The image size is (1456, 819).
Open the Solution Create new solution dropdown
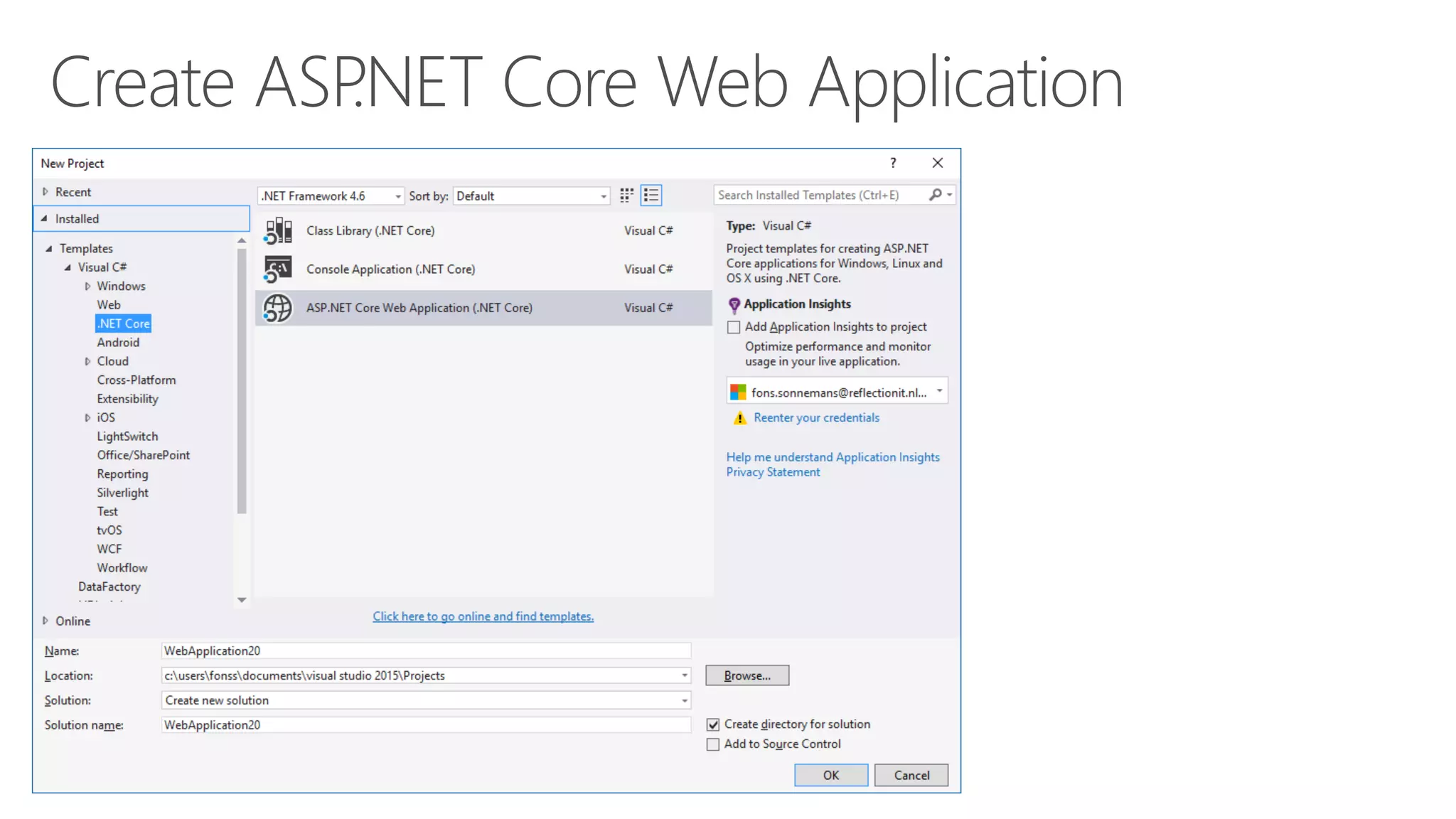(685, 700)
